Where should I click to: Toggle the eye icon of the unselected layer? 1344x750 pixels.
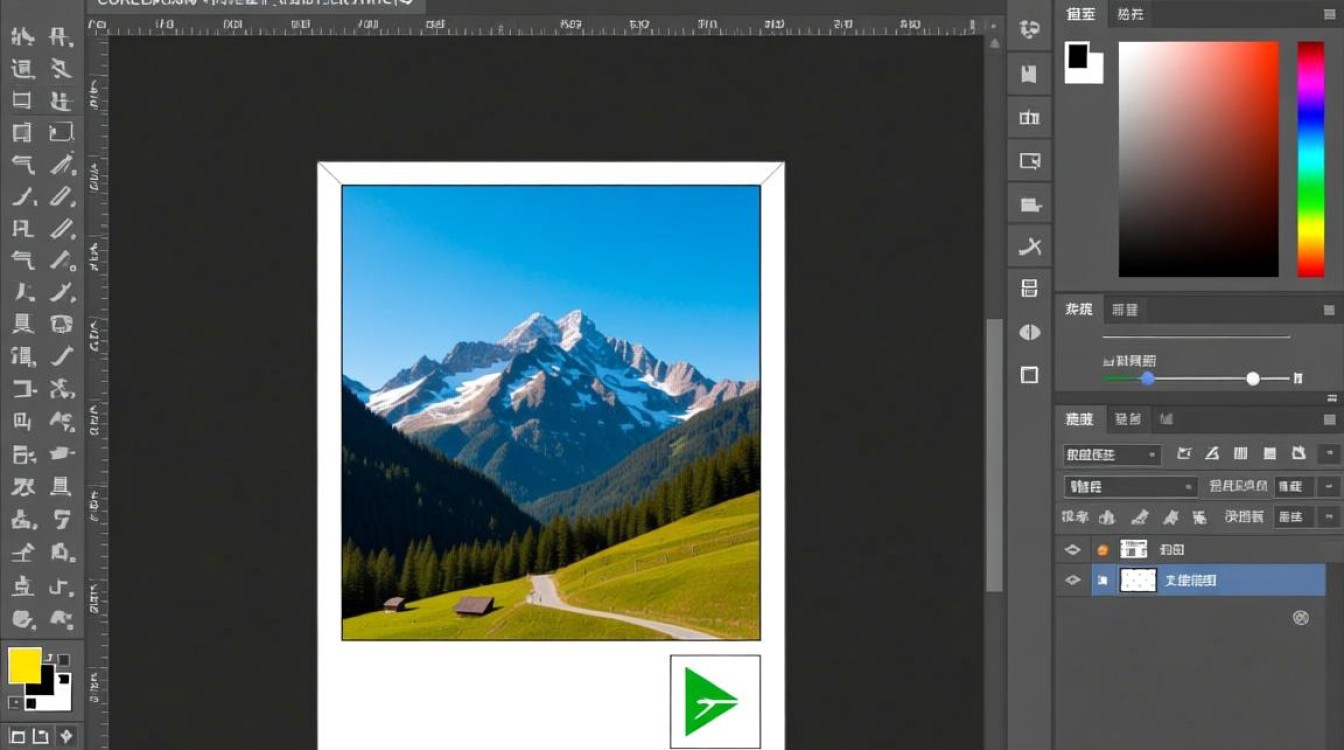coord(1073,550)
